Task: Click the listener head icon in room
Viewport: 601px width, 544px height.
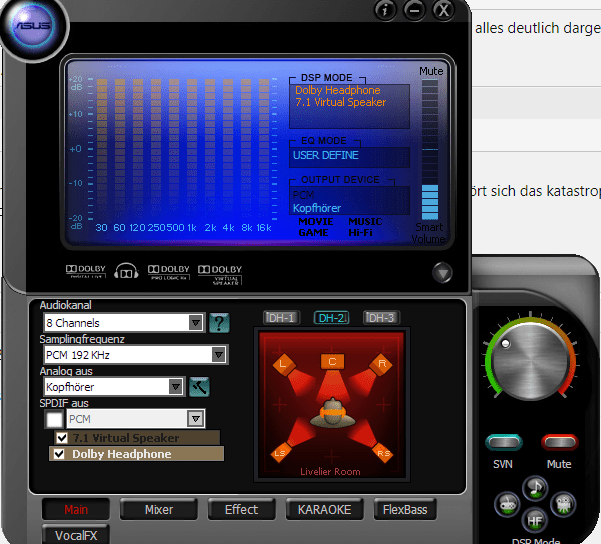Action: tap(332, 413)
